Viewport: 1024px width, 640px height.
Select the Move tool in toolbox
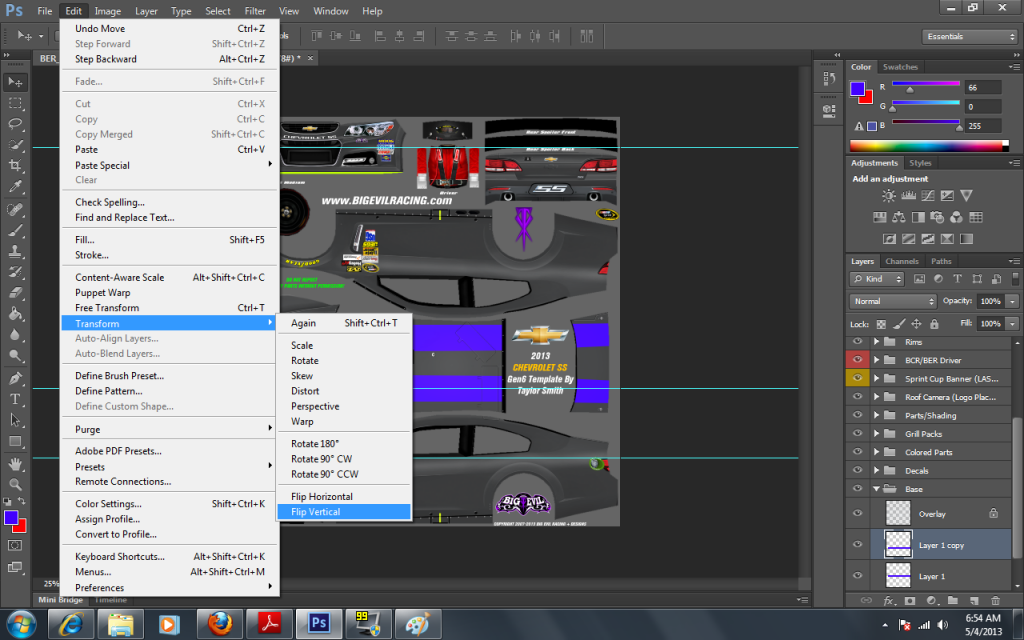coord(15,82)
